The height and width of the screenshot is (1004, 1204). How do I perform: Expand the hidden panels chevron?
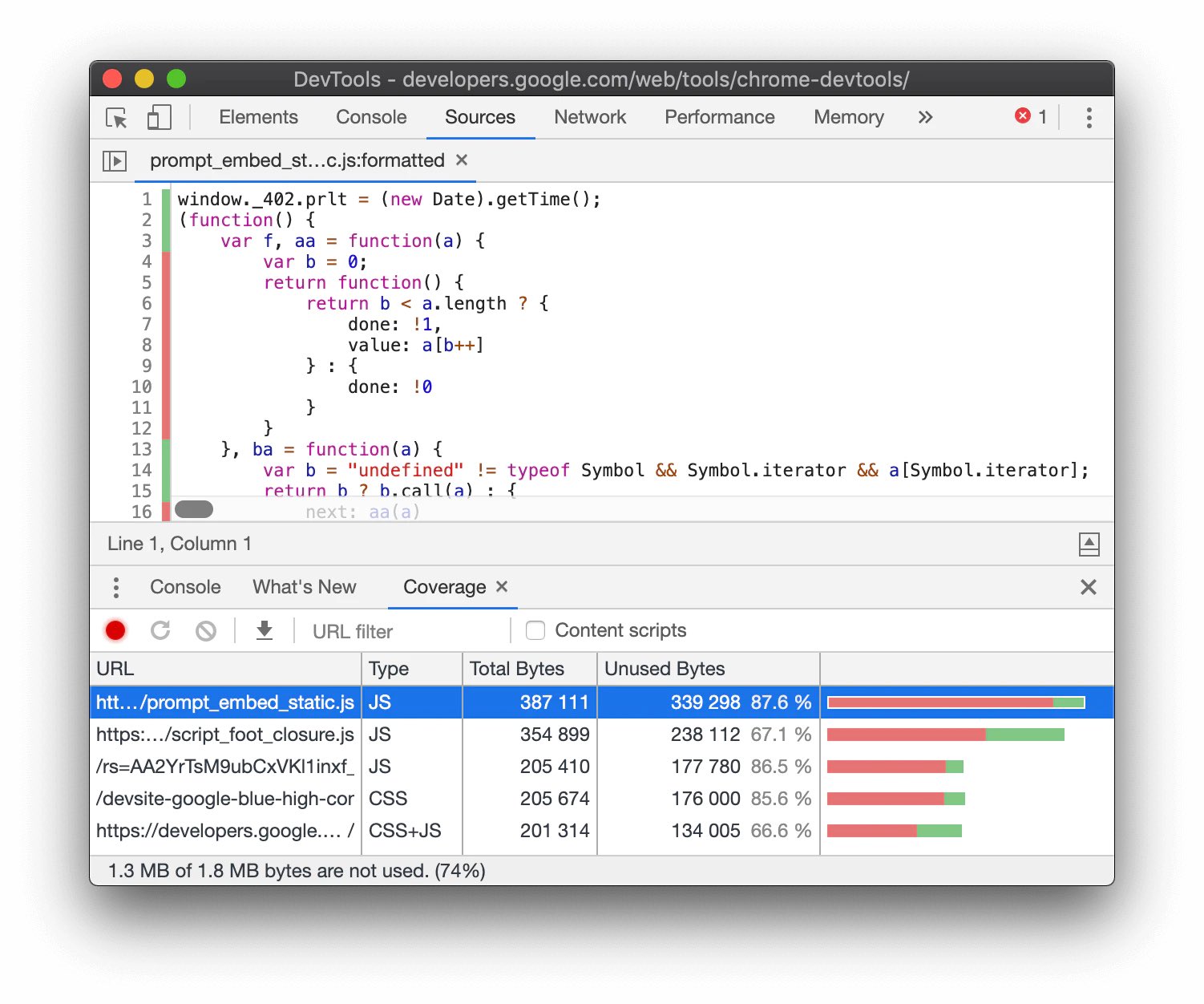[925, 117]
